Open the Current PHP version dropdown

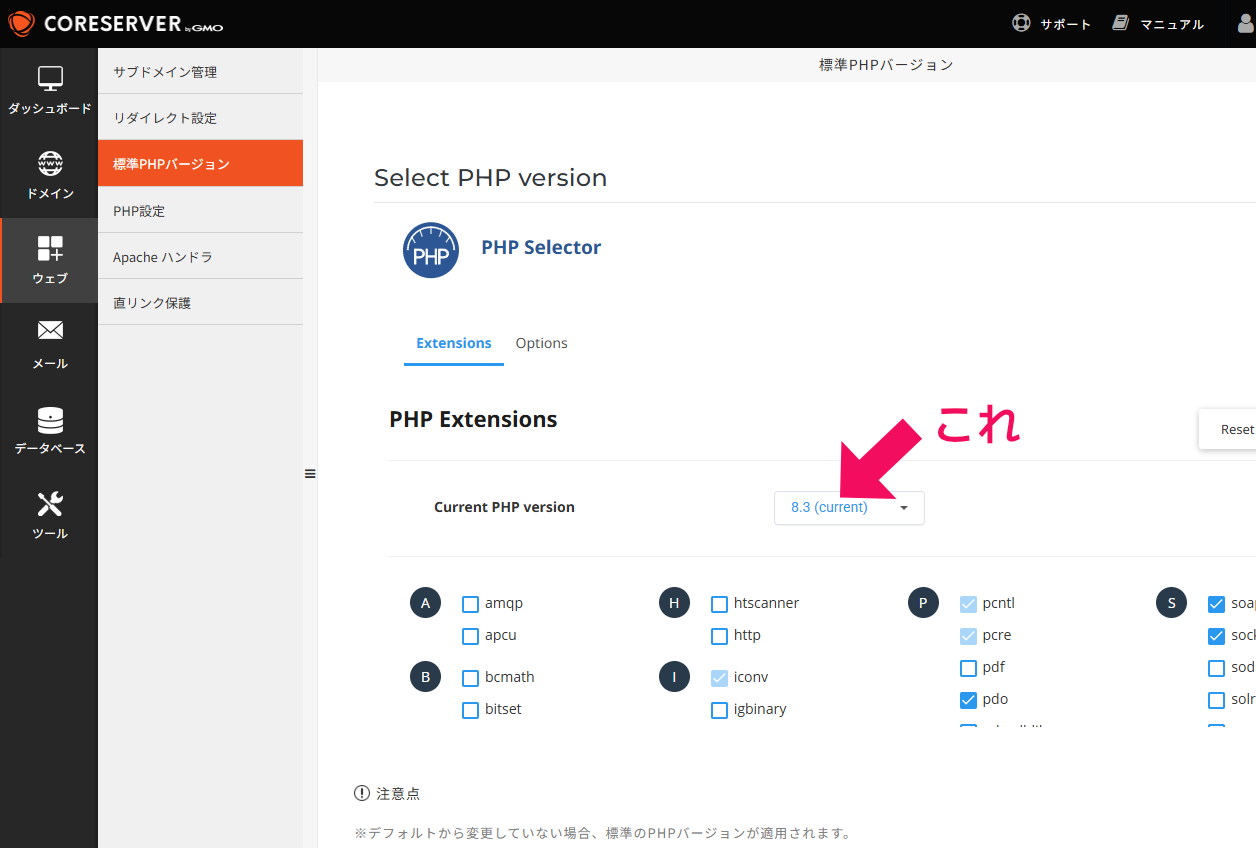(849, 508)
